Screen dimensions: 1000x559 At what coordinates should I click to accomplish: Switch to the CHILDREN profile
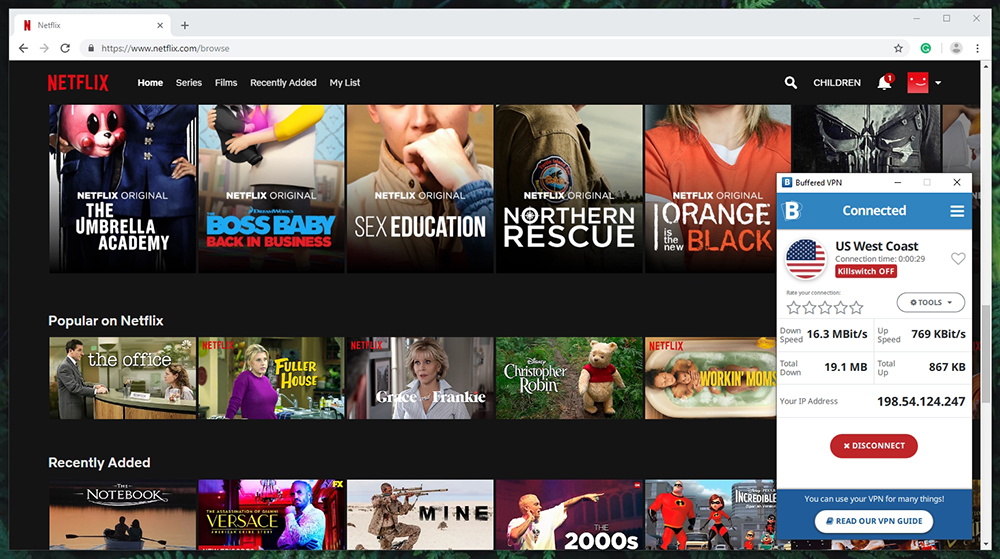click(837, 83)
